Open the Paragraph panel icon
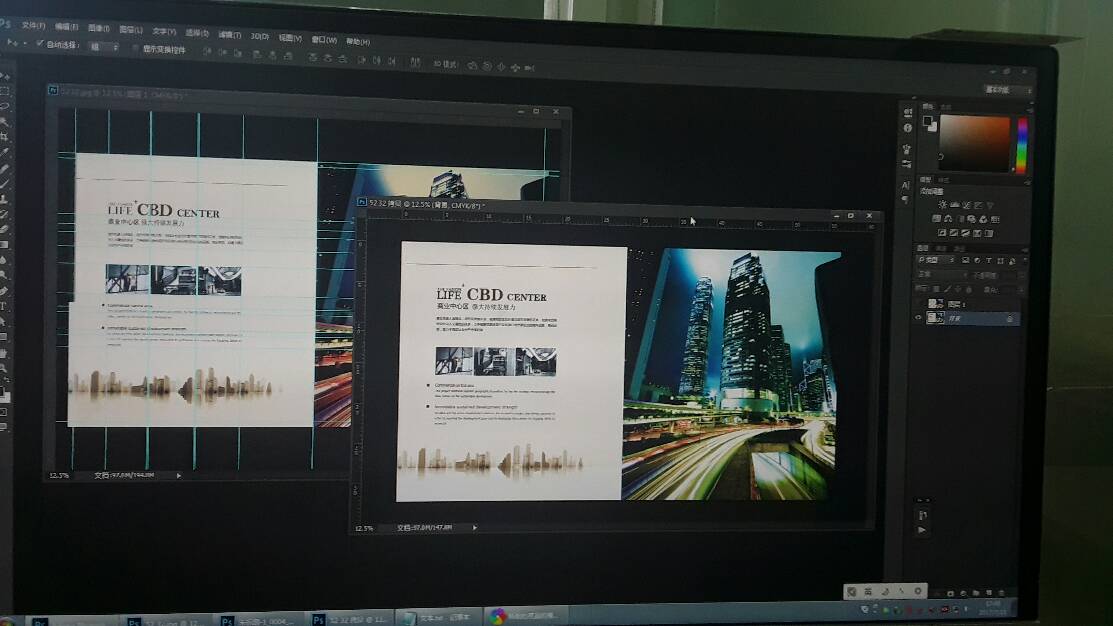 [x=906, y=200]
